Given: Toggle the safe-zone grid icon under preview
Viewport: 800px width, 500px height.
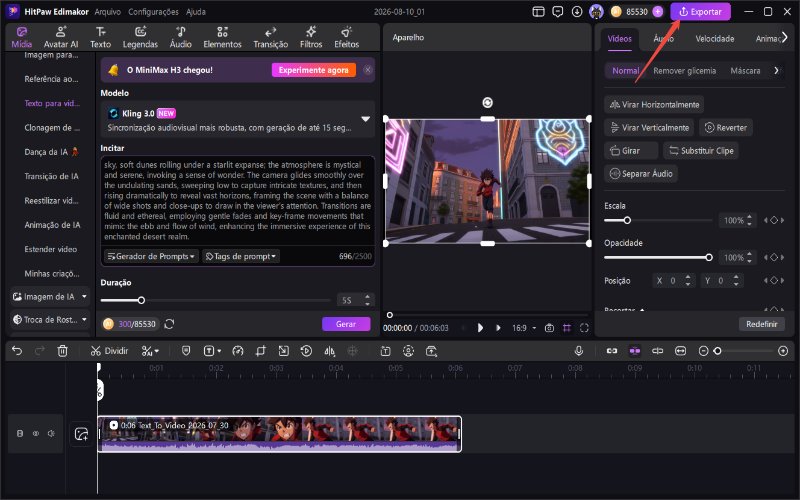Looking at the screenshot, I should (567, 328).
